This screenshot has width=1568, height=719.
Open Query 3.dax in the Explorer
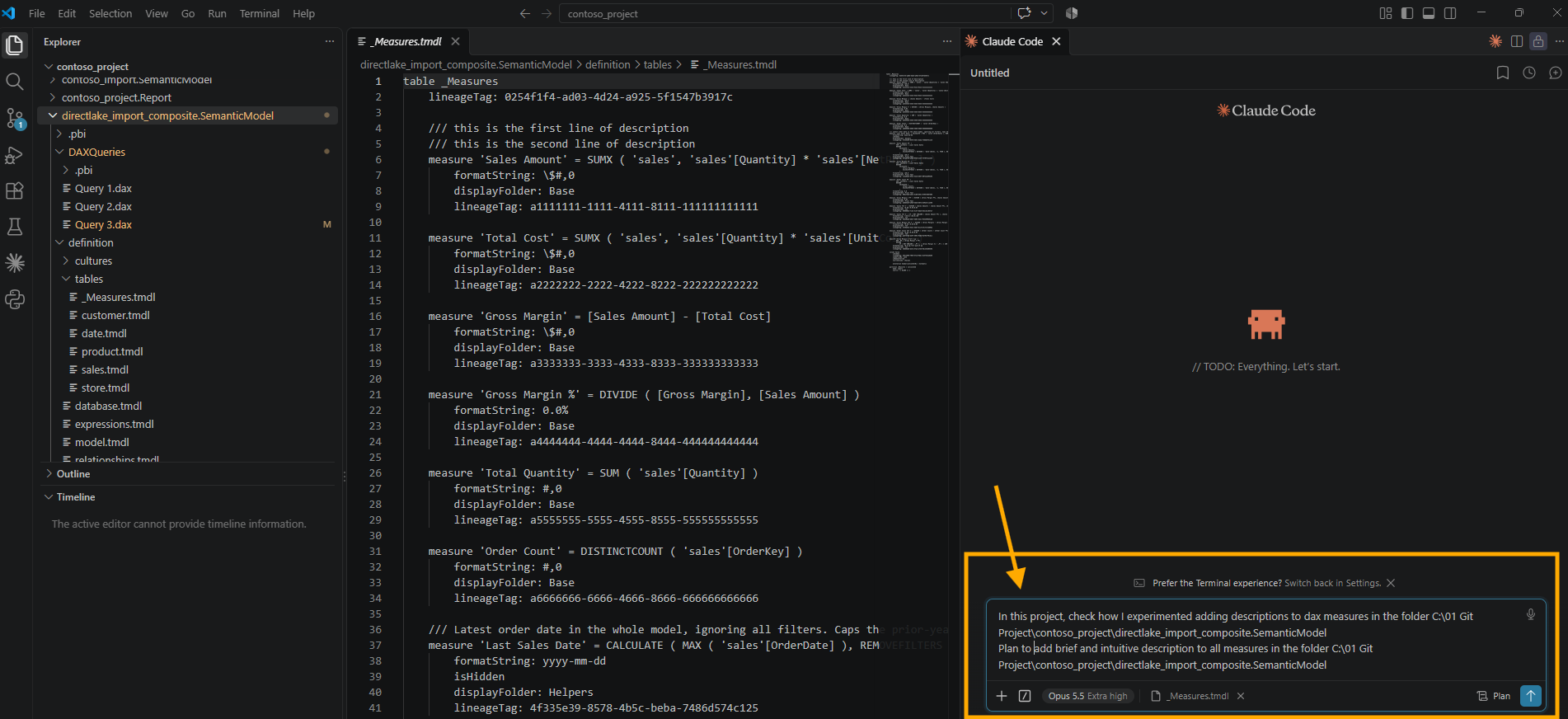point(103,224)
